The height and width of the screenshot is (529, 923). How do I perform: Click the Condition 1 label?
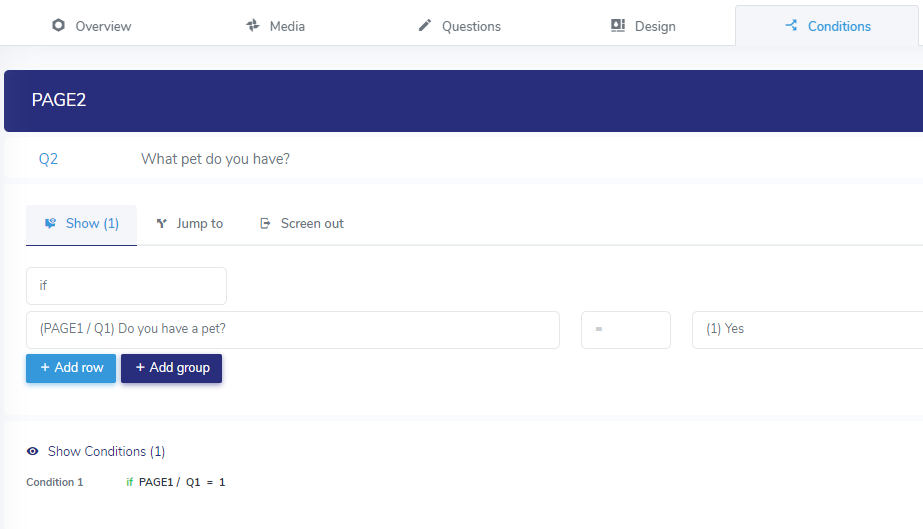tap(55, 483)
